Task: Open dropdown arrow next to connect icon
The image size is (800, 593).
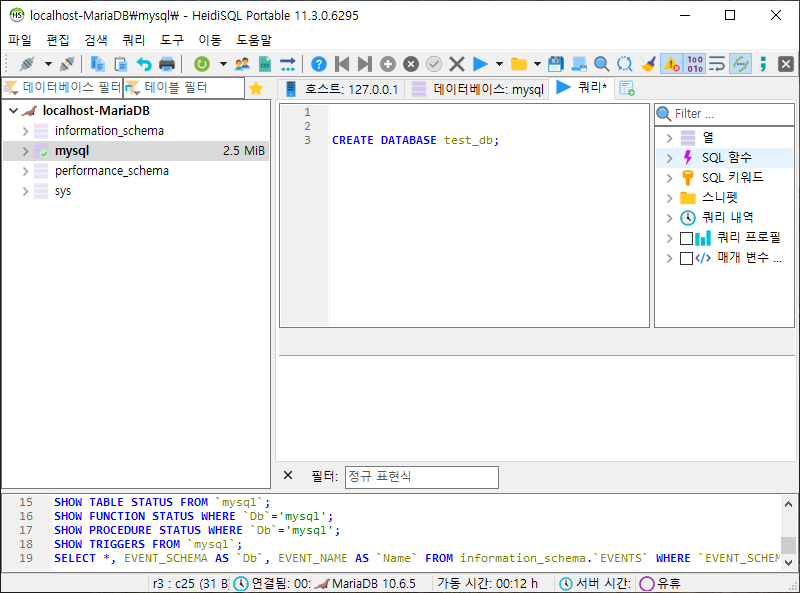Action: pos(48,64)
